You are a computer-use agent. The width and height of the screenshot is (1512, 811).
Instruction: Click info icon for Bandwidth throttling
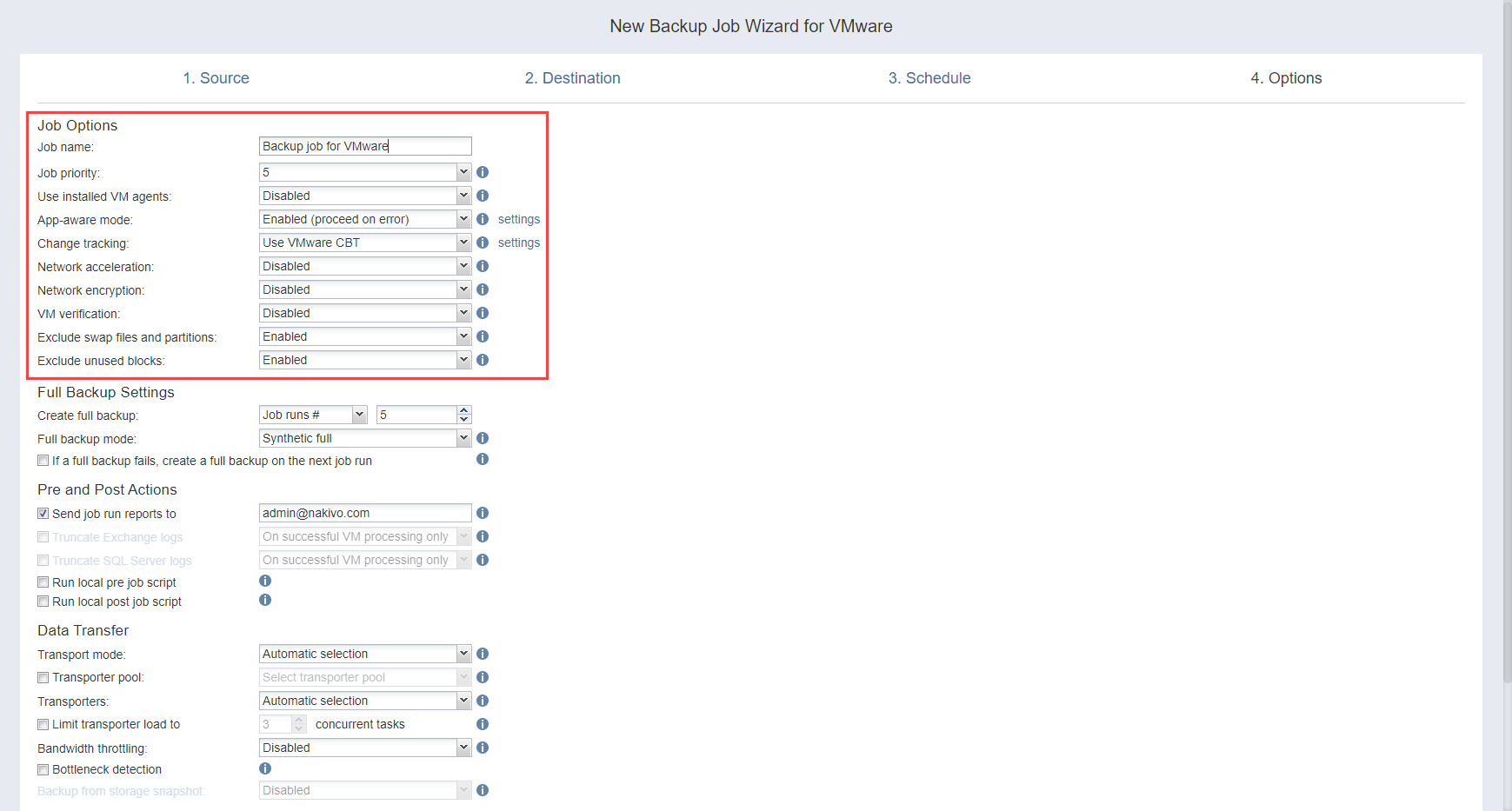pyautogui.click(x=483, y=748)
